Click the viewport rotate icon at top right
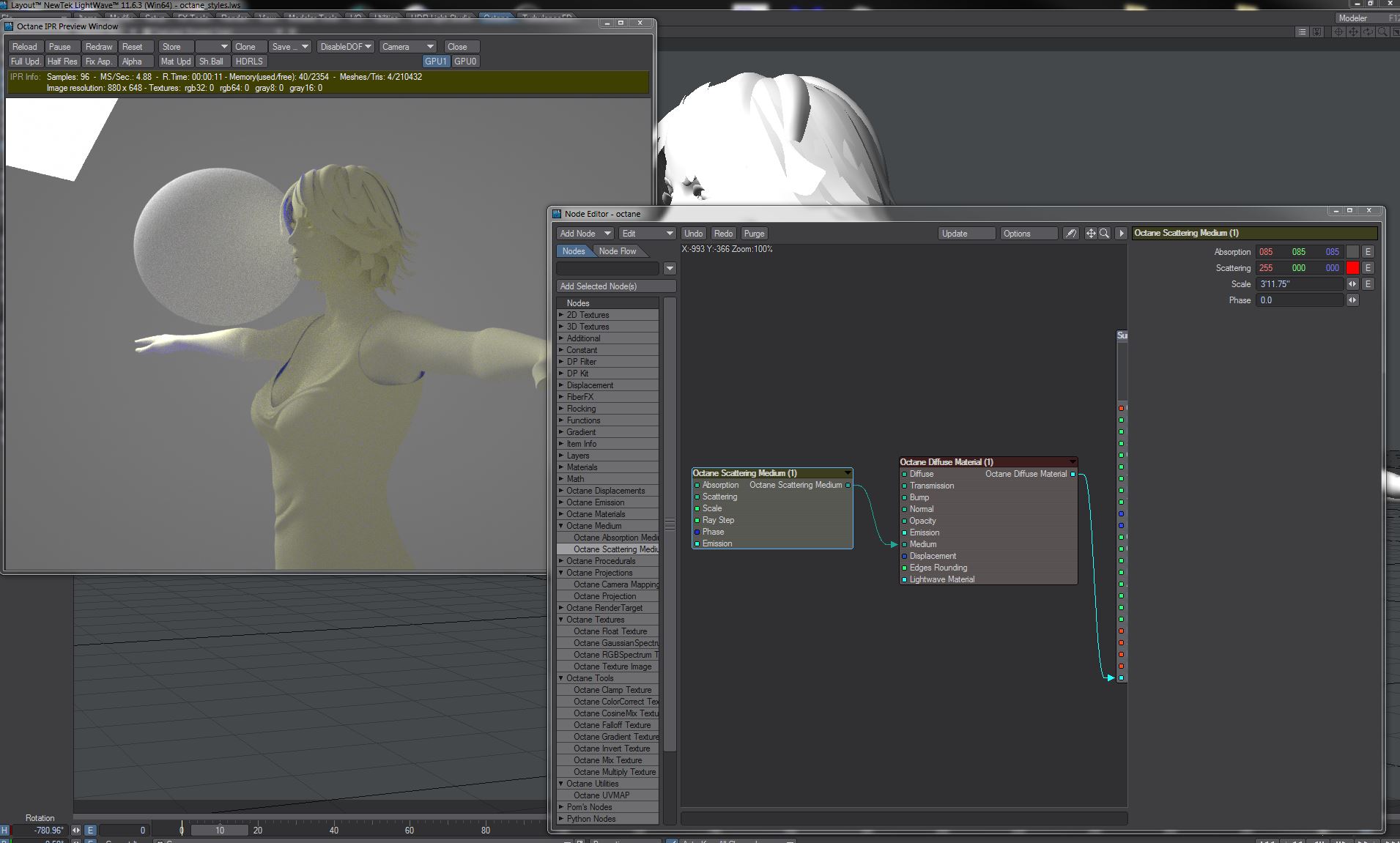This screenshot has height=843, width=1400. click(x=1368, y=32)
